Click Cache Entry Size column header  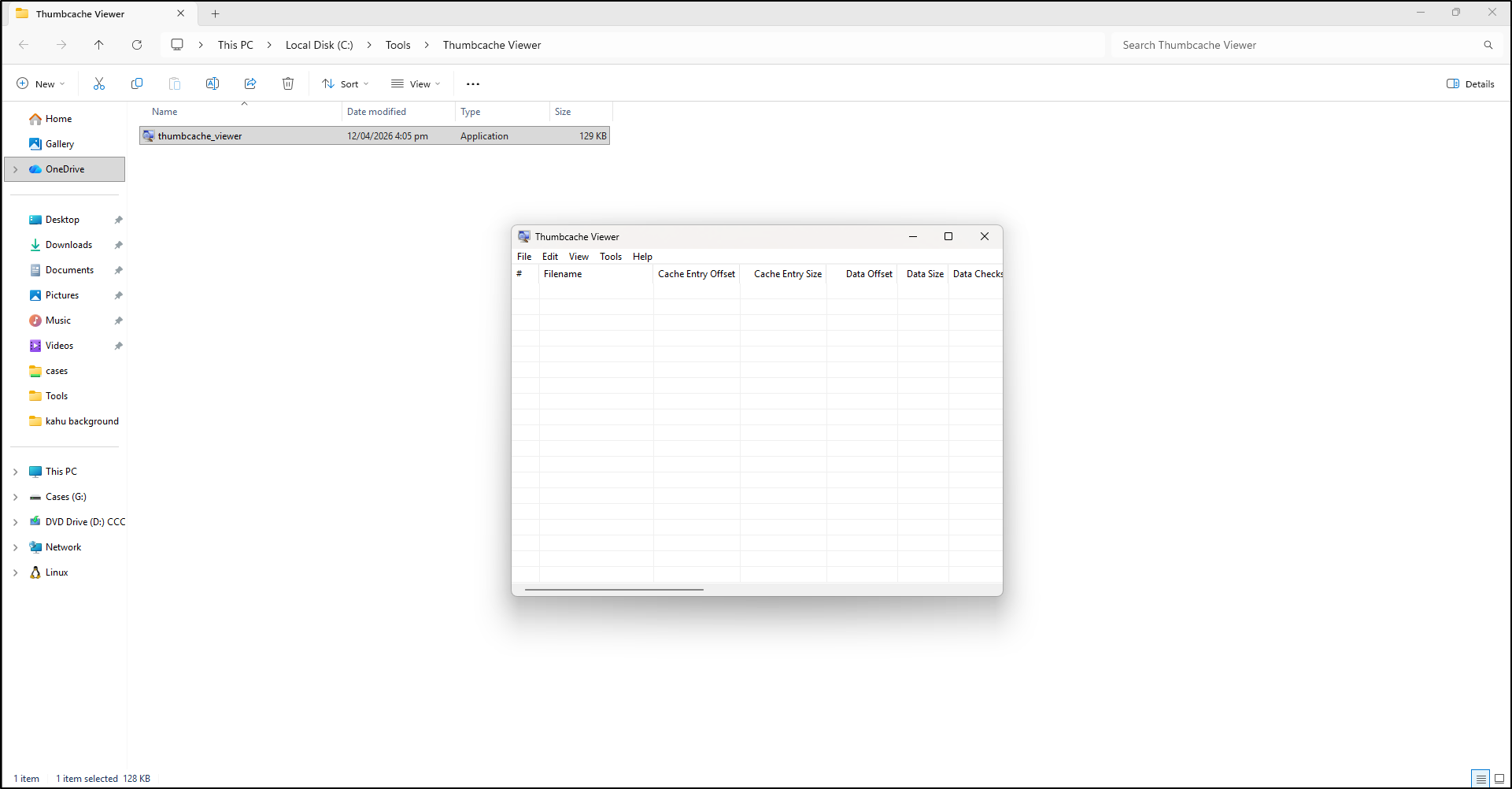coord(784,274)
